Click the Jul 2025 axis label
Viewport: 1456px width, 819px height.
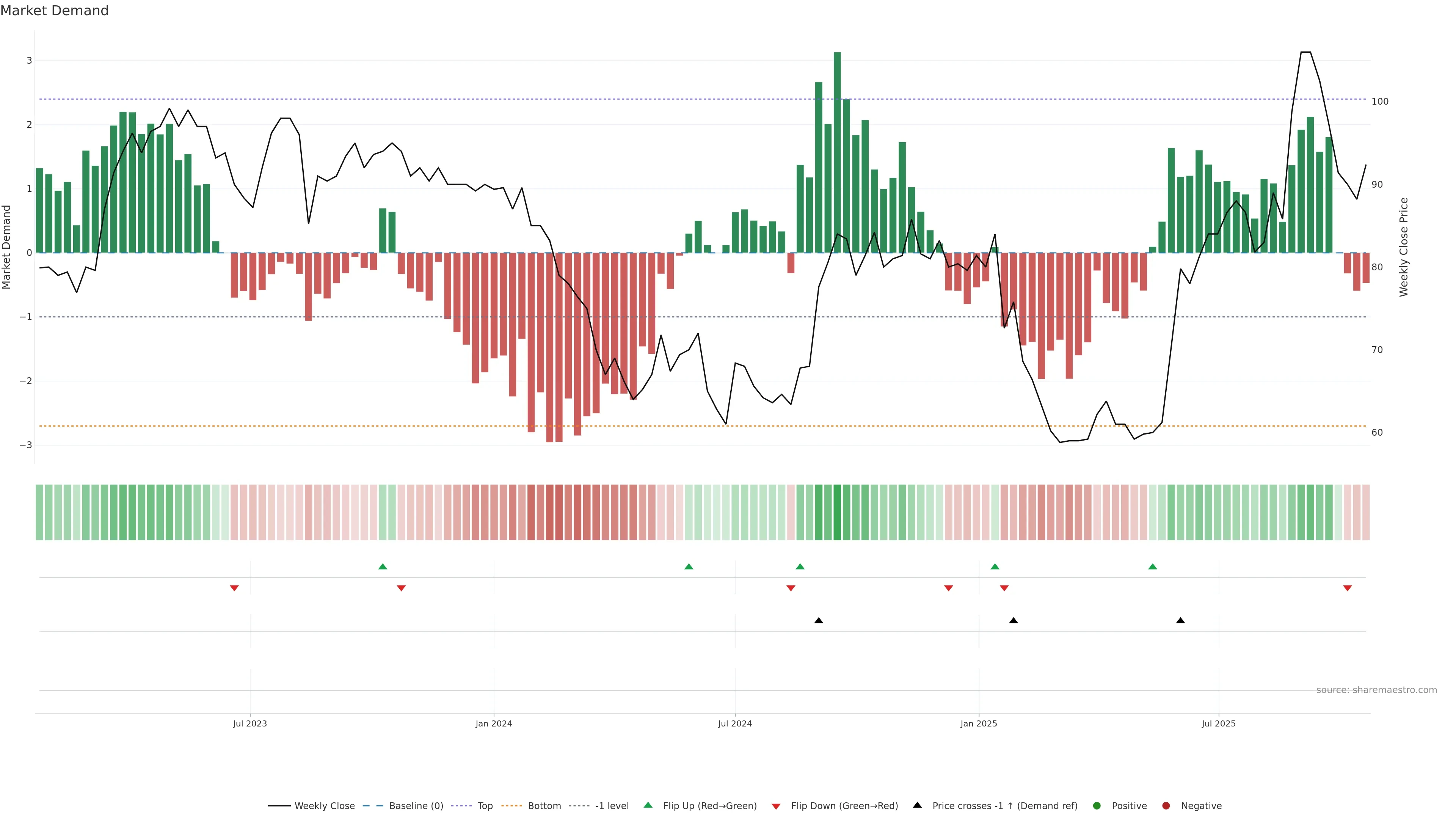coord(1219,723)
